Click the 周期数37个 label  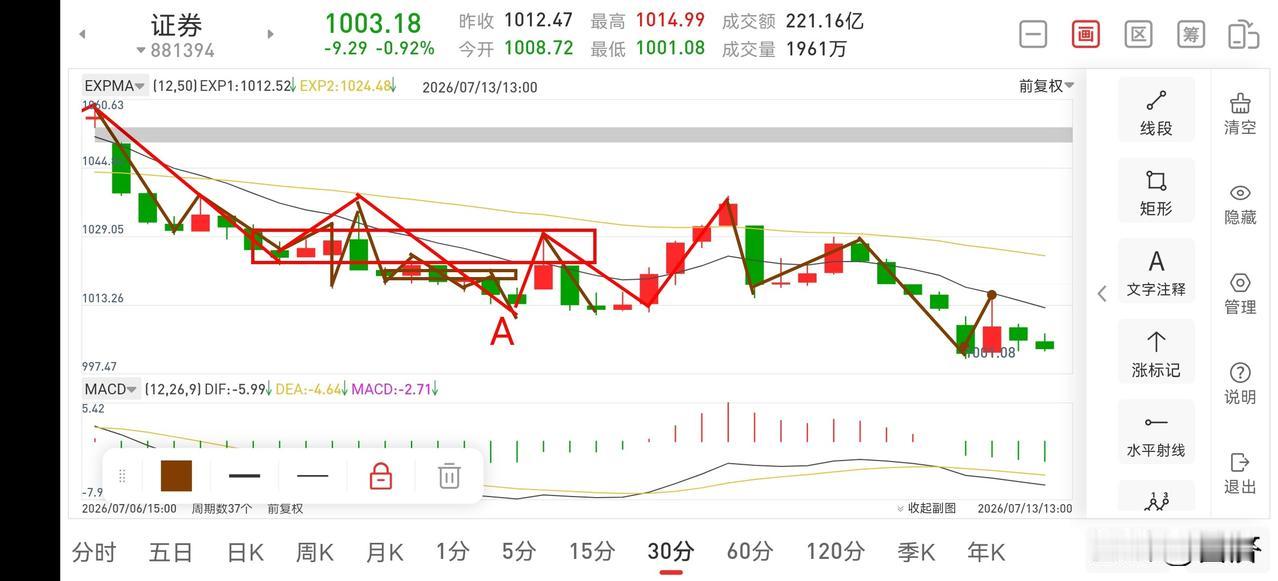tap(222, 508)
